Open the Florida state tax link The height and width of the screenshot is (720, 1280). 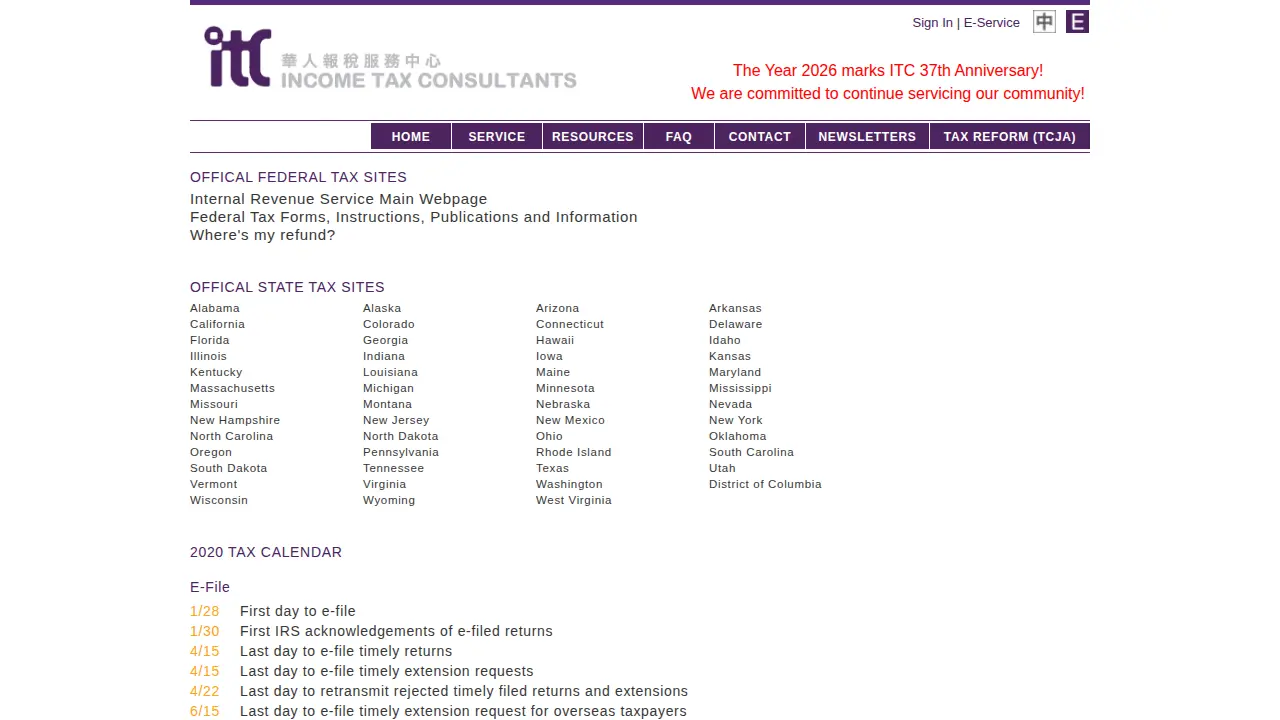pyautogui.click(x=210, y=340)
